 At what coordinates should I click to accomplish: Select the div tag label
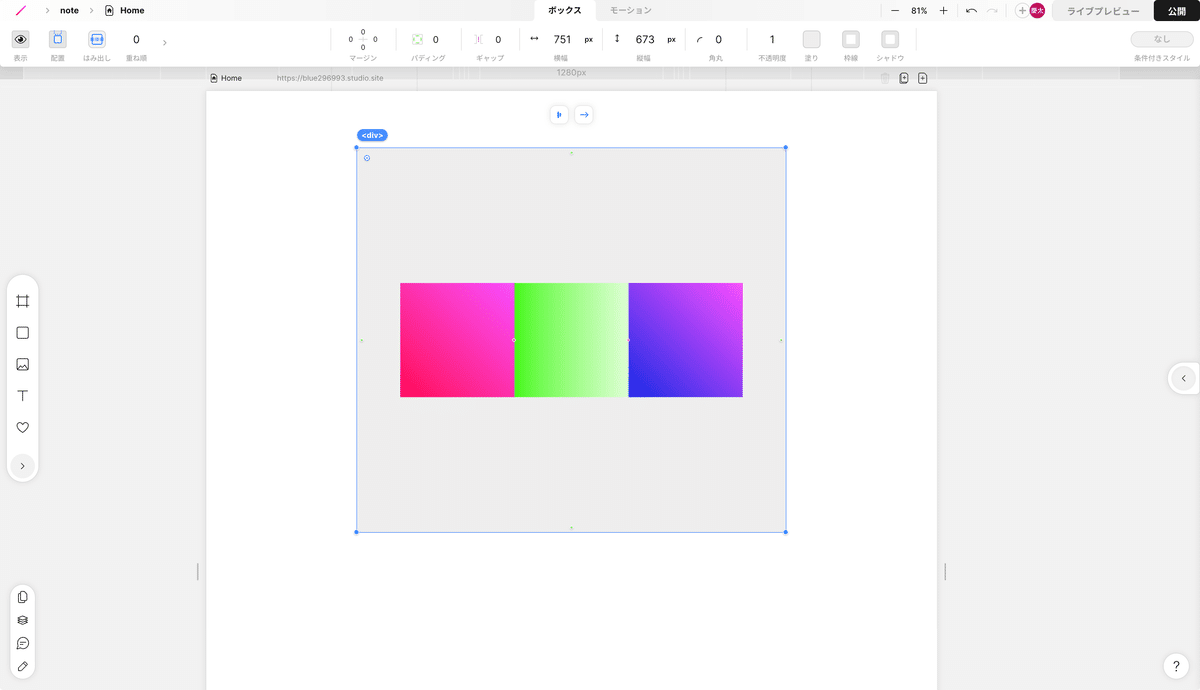[x=372, y=135]
